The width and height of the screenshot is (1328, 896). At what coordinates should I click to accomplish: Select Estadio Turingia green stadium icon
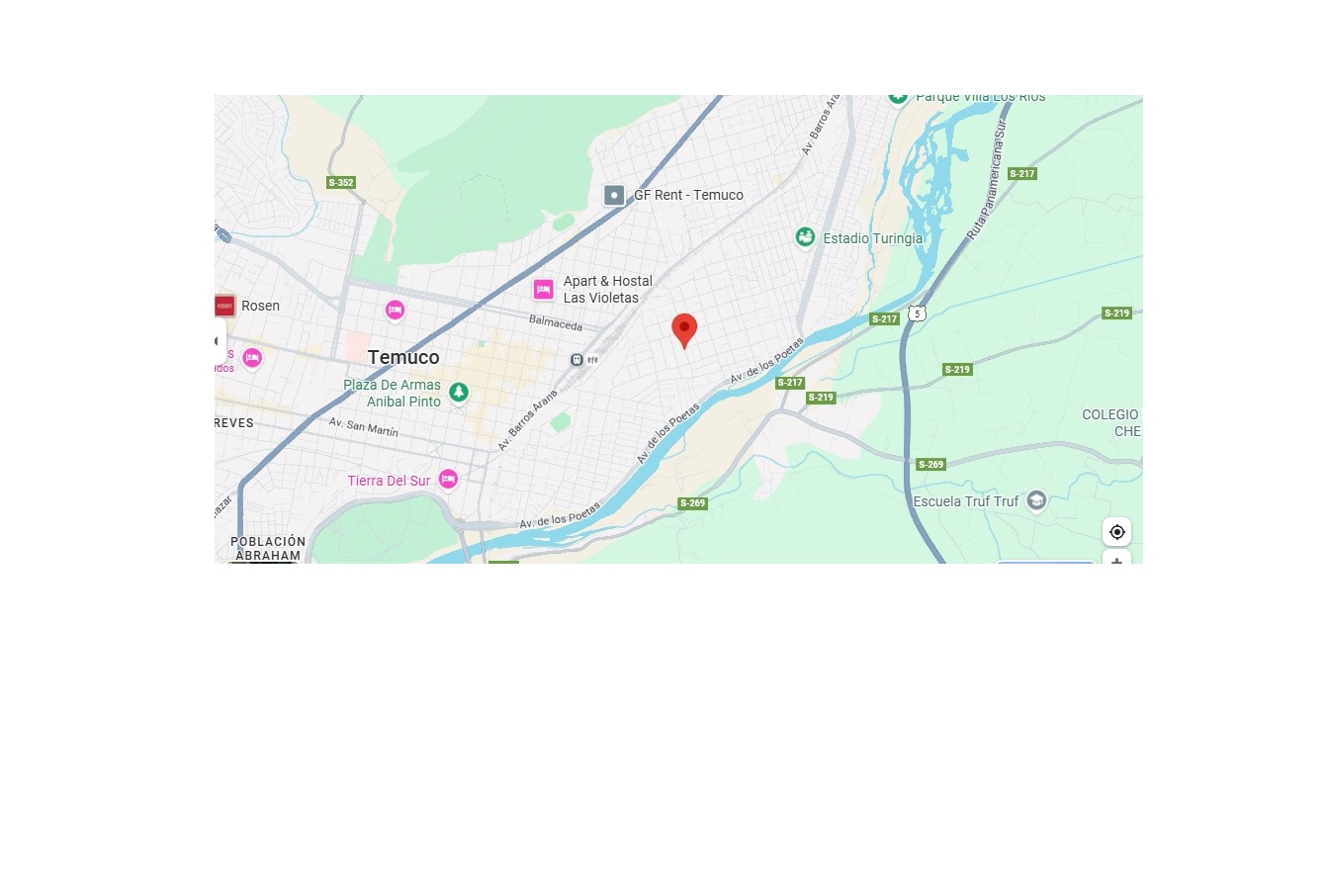point(806,237)
